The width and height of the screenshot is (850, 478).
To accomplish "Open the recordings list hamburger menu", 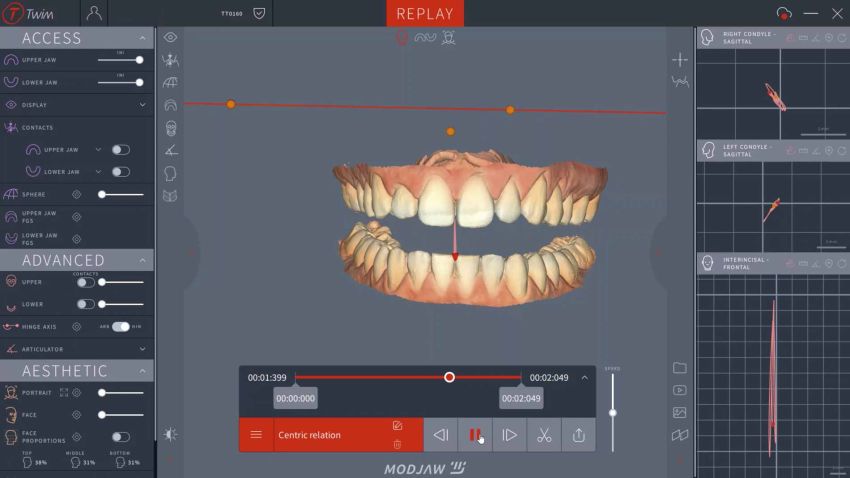I will [x=256, y=435].
